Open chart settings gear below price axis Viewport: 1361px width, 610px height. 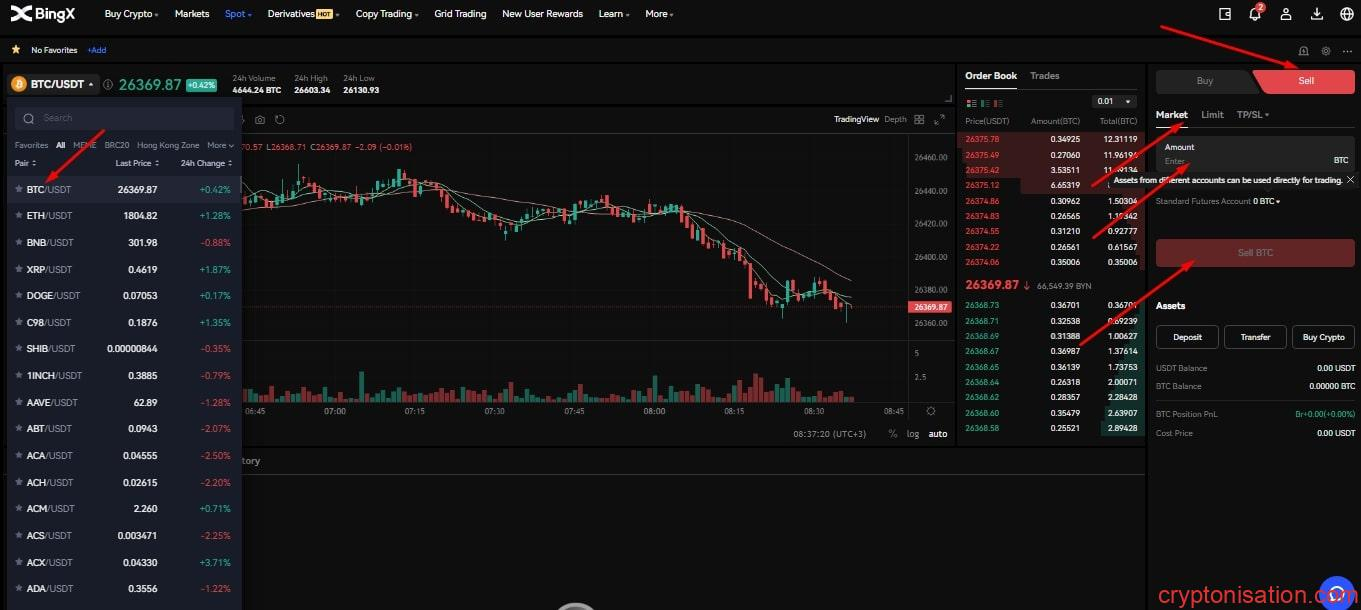(x=931, y=411)
